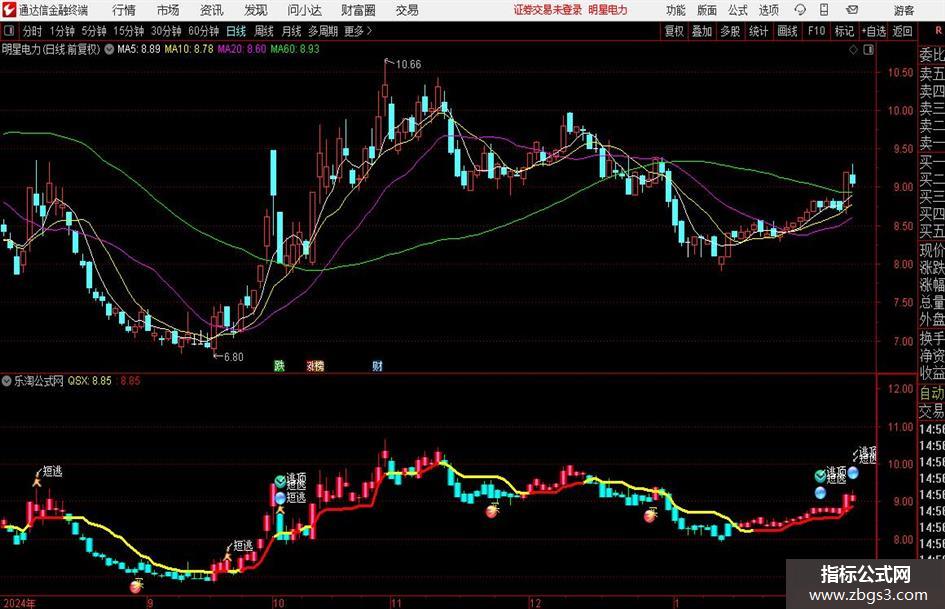Open the 财富圈 menu

(x=358, y=10)
